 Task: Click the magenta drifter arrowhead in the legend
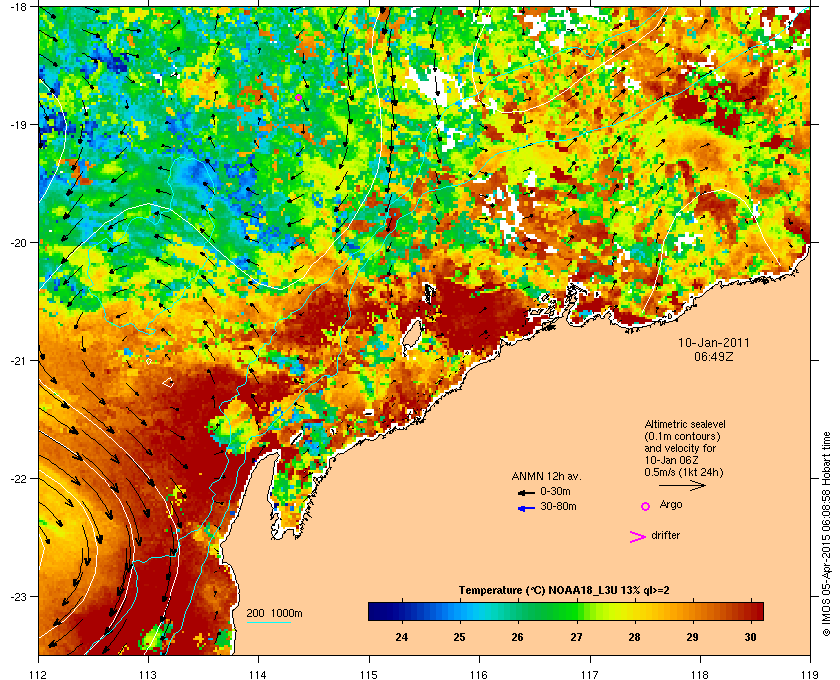coord(638,536)
